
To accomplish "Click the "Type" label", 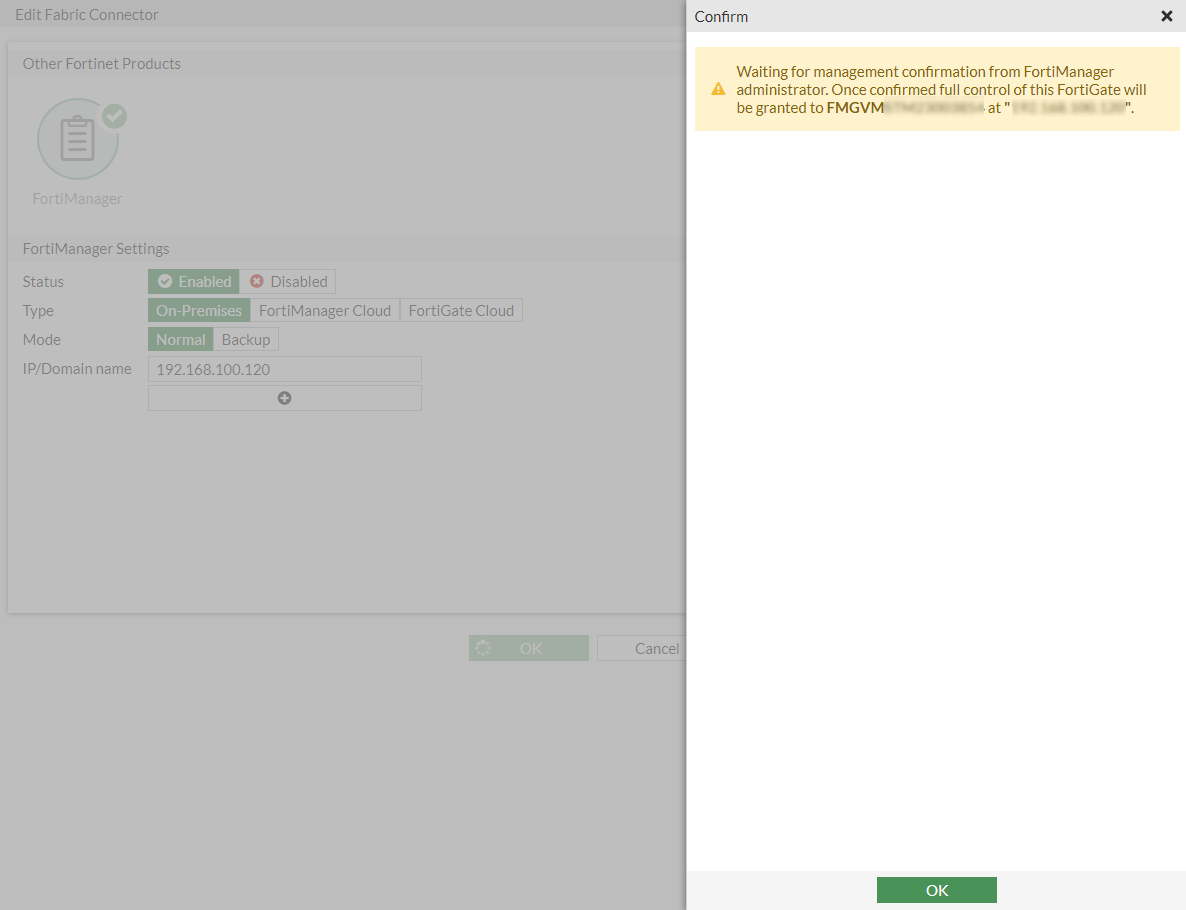I will [x=38, y=311].
